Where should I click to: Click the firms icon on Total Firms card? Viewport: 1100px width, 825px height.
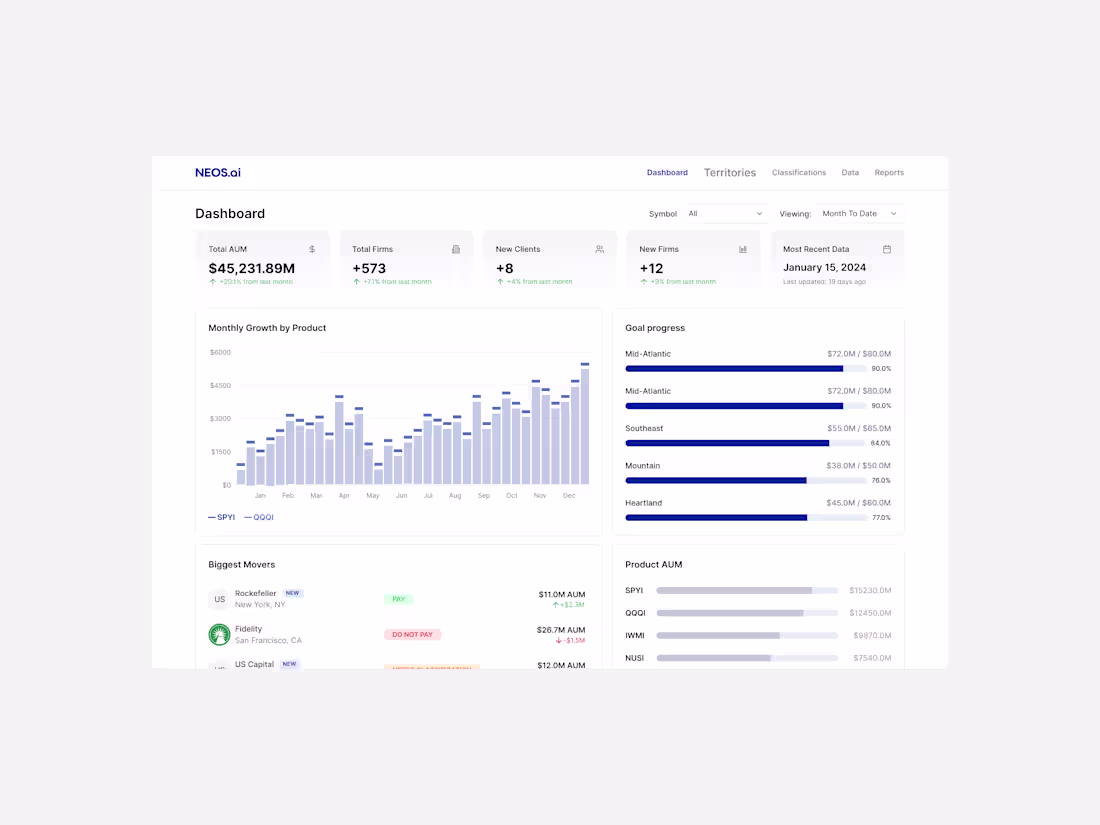pyautogui.click(x=456, y=249)
